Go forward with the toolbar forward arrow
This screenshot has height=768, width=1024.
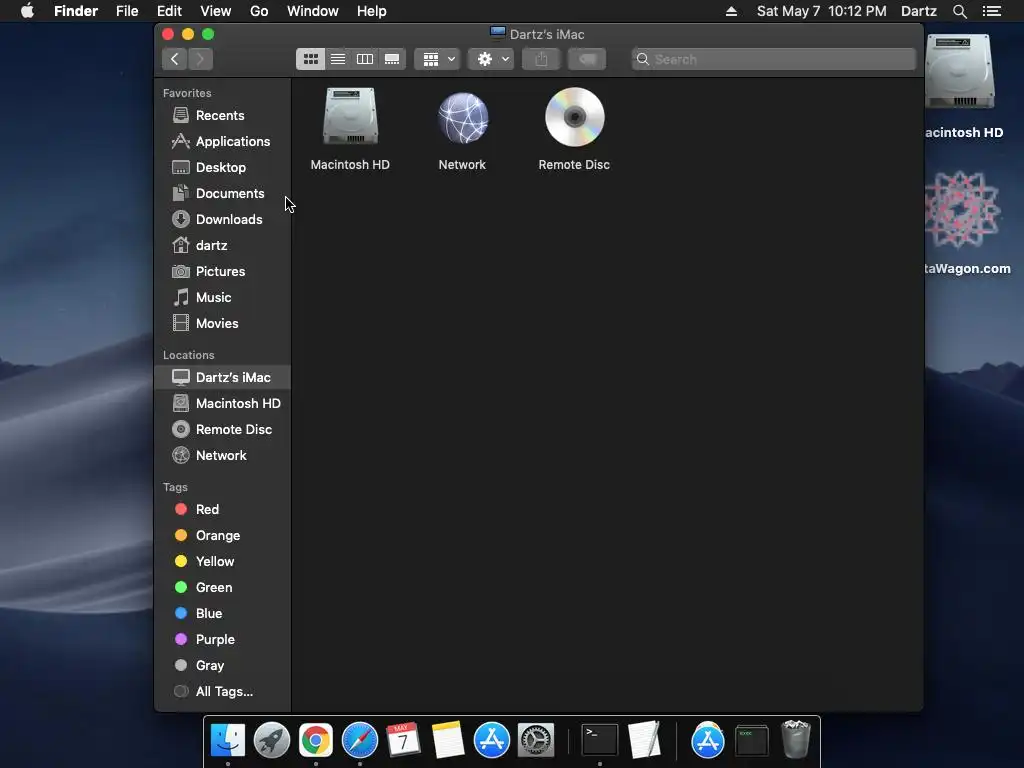tap(200, 59)
